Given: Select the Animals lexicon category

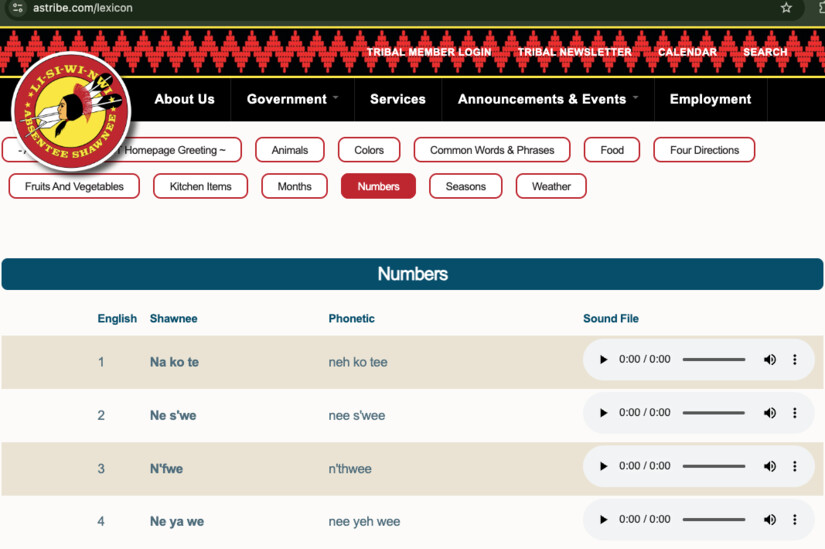Looking at the screenshot, I should (290, 150).
